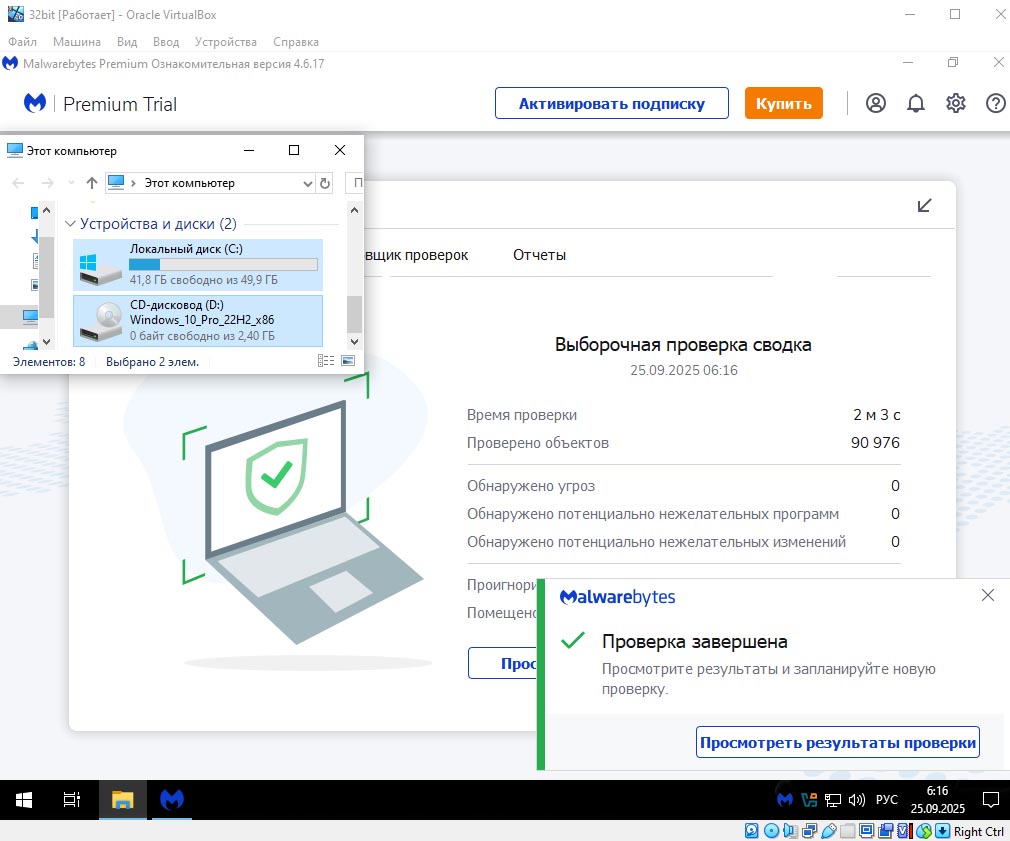This screenshot has height=841, width=1010.
Task: Click the back arrow in Explorer
Action: [18, 183]
